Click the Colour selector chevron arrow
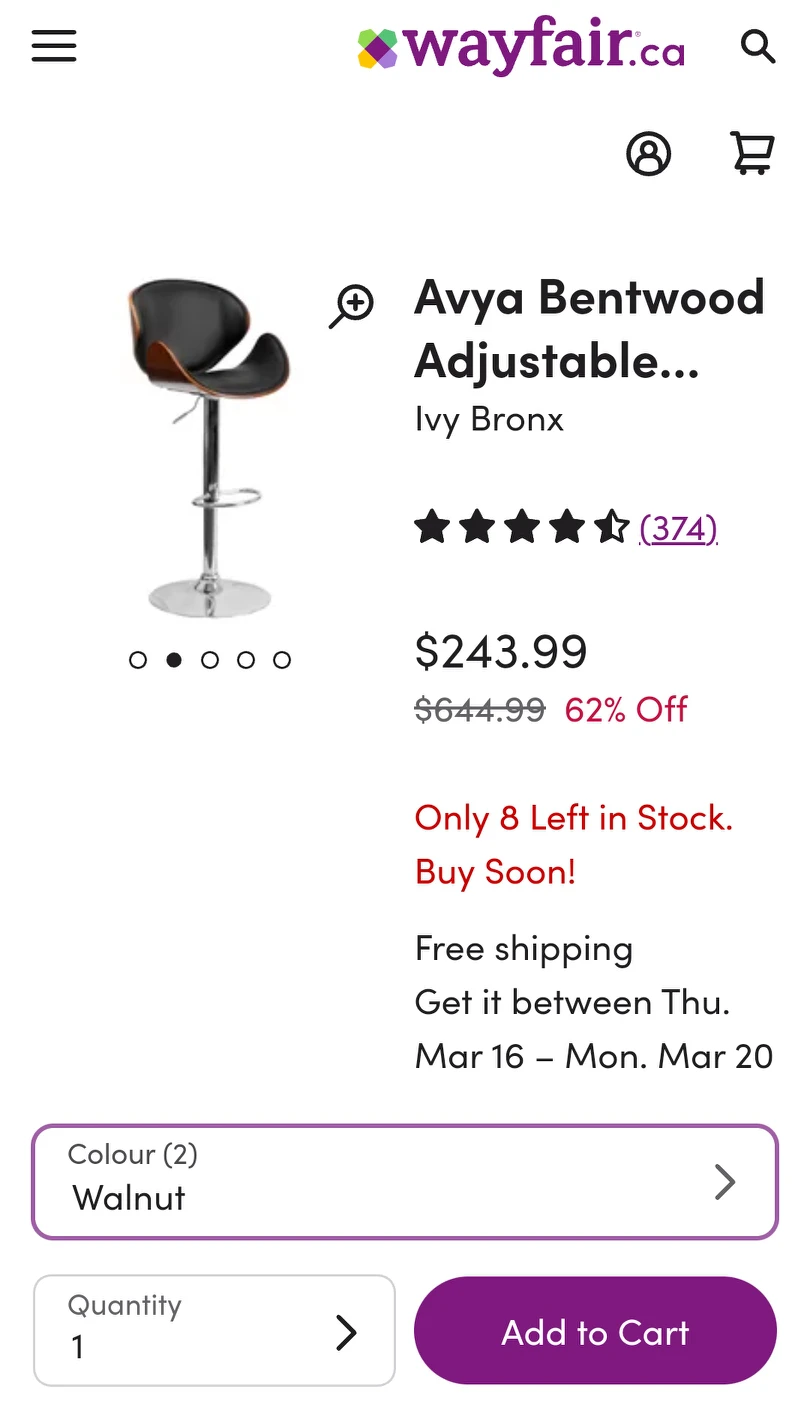 725,1182
